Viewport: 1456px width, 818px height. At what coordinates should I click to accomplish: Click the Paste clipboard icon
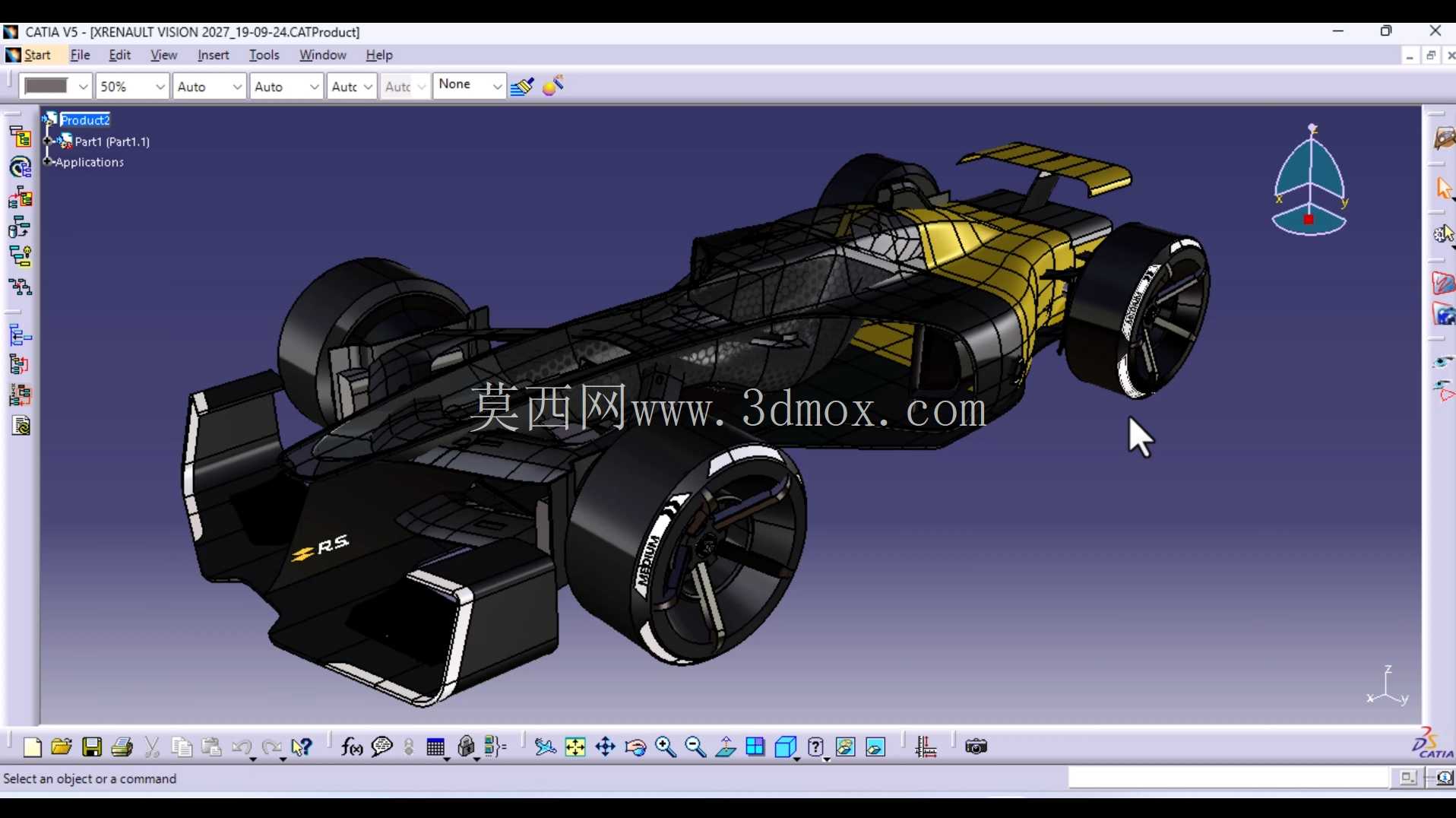coord(211,747)
